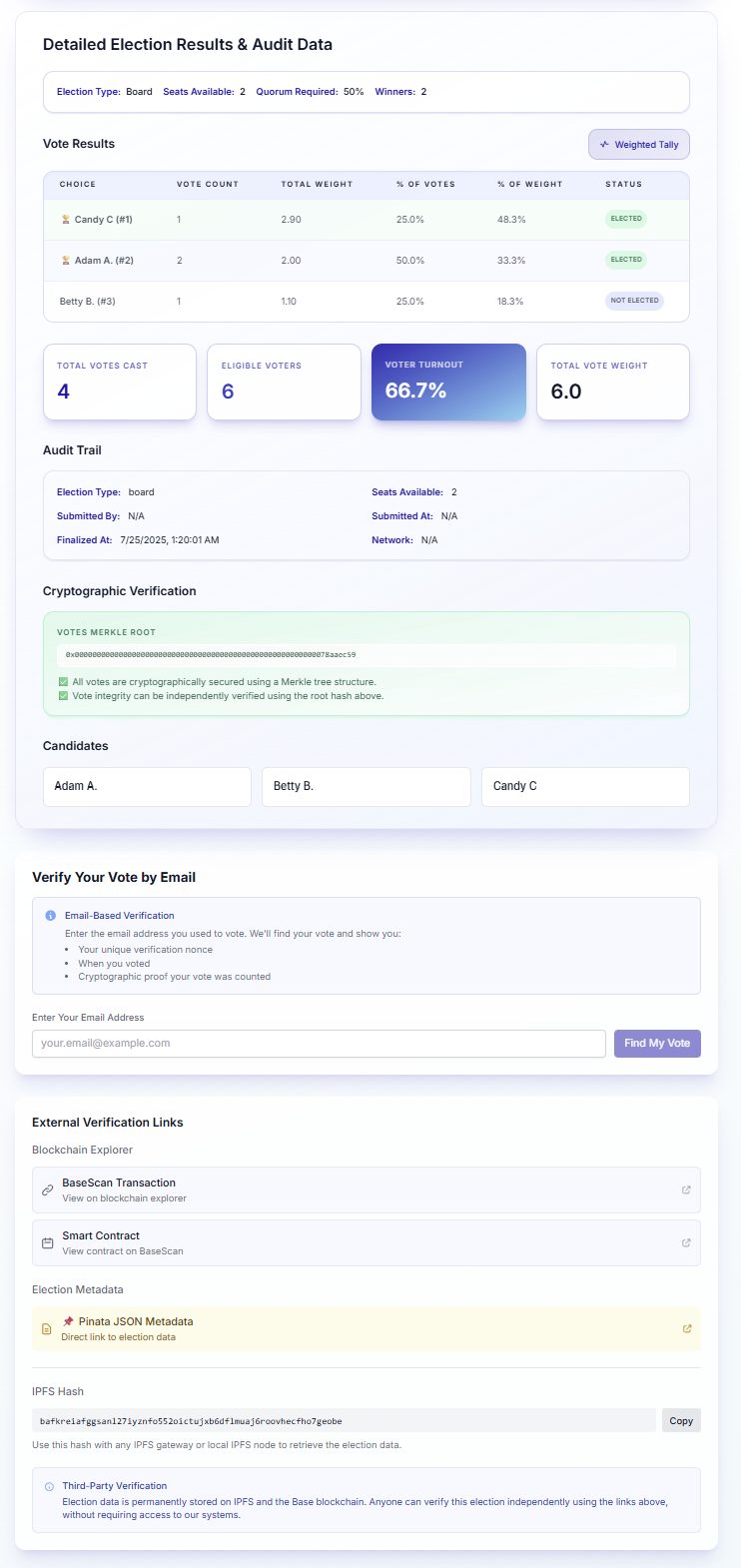Click checkmark beside 'All votes are cryptographically secured'

click(64, 682)
